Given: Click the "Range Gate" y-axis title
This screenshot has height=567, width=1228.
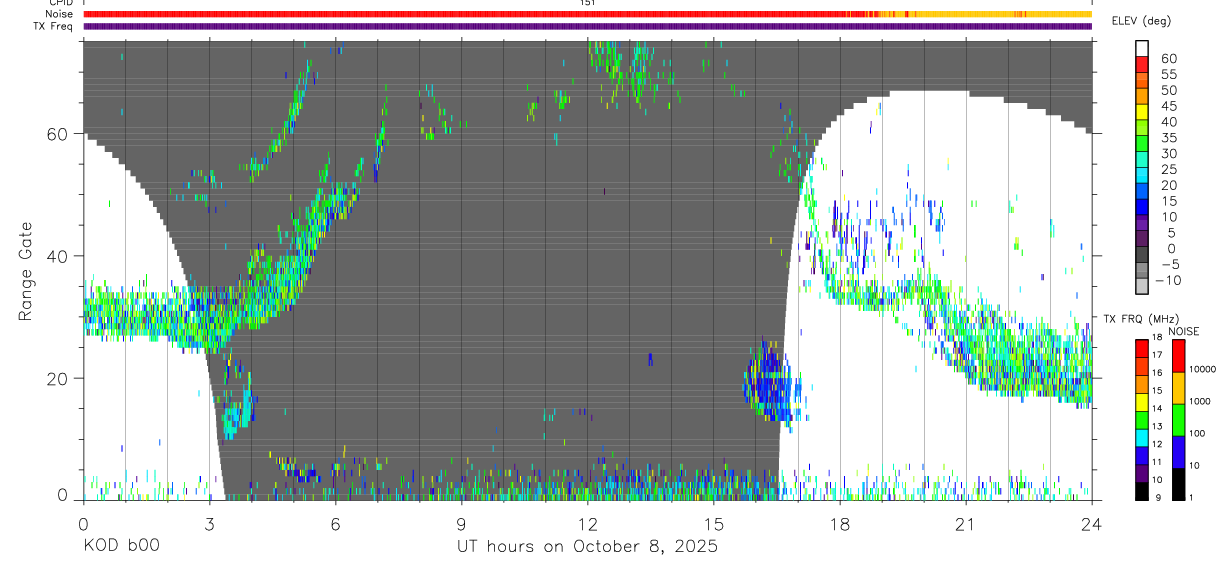Looking at the screenshot, I should click(26, 272).
